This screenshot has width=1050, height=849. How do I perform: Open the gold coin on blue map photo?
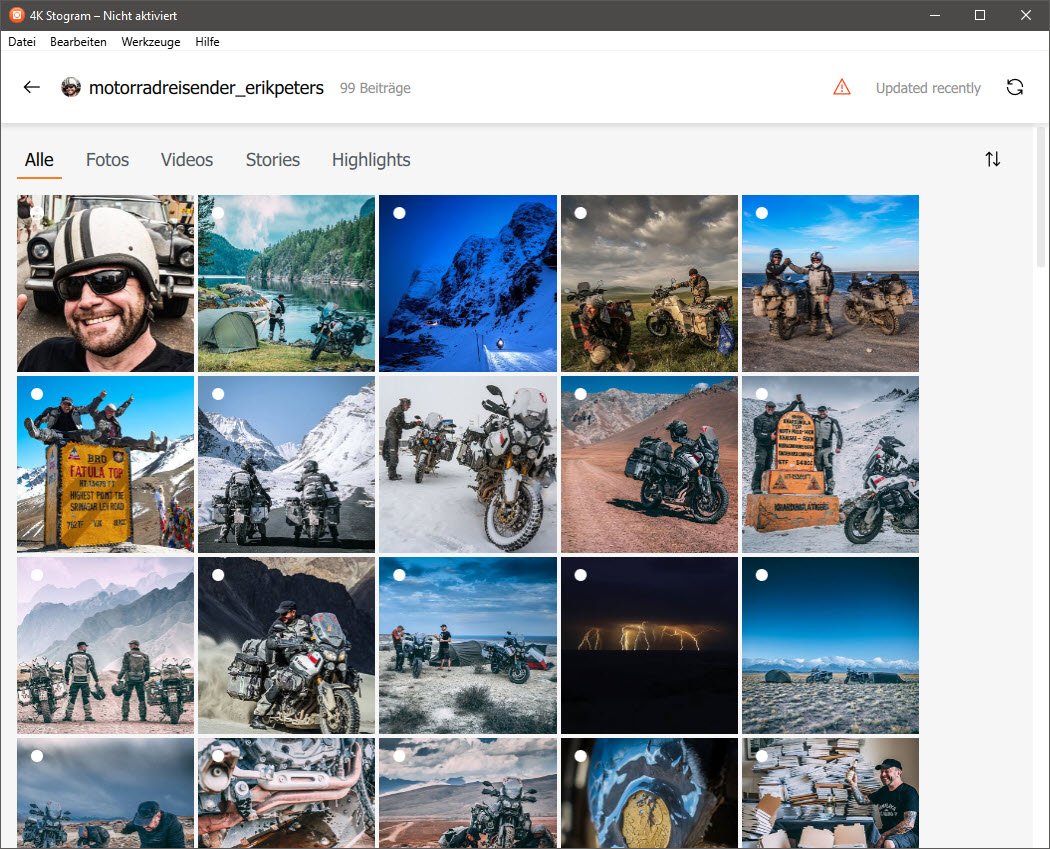click(x=649, y=793)
